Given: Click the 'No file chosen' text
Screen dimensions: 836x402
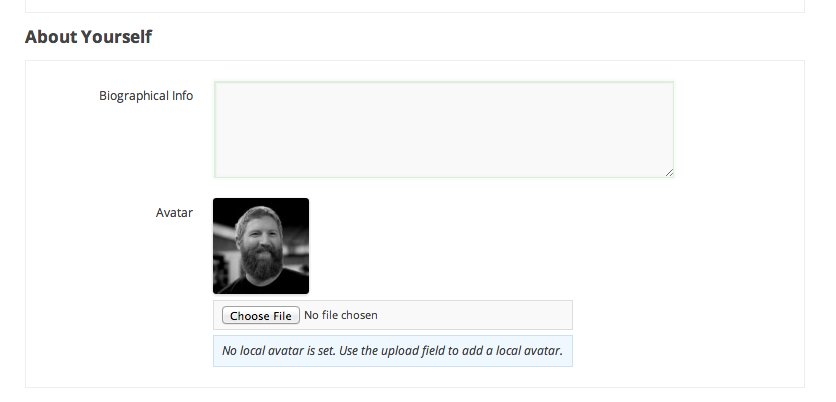Looking at the screenshot, I should [341, 316].
